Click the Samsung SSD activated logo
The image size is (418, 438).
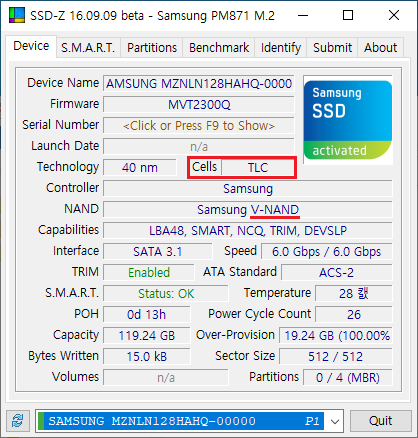348,120
